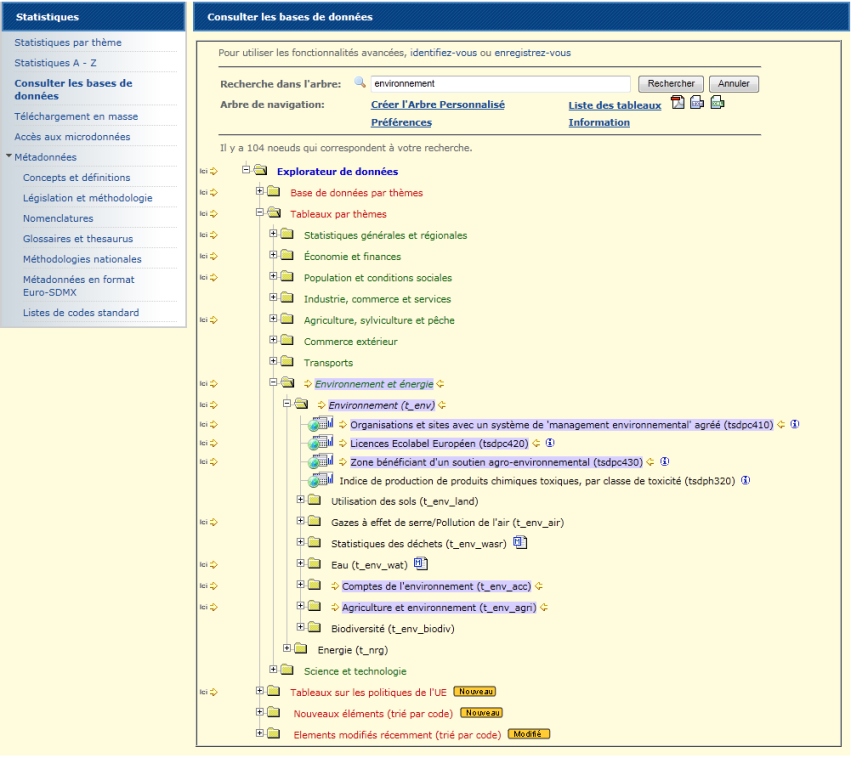Click the 'Ici' arrow beside Agriculture, sylviculture et pêche
Image resolution: width=851 pixels, height=758 pixels.
click(x=208, y=320)
